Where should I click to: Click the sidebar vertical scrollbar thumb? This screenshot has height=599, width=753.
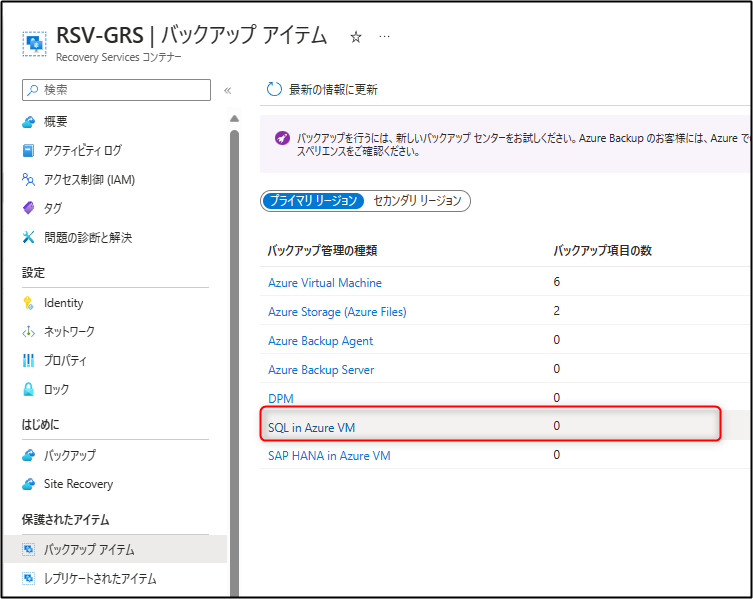(x=234, y=363)
